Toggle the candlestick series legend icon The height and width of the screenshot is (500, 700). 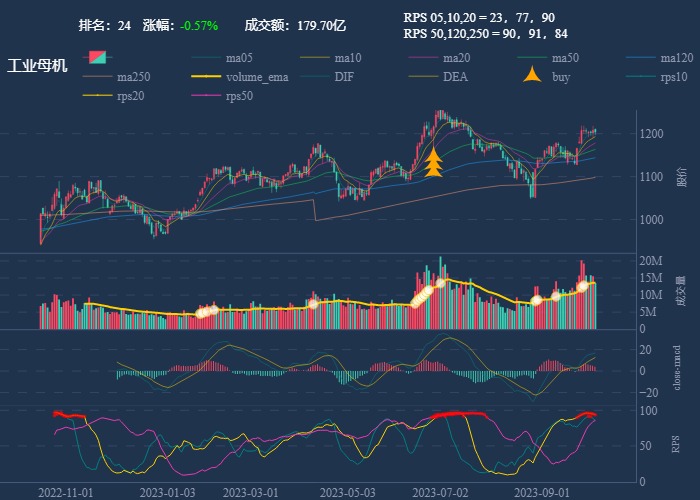pos(97,58)
